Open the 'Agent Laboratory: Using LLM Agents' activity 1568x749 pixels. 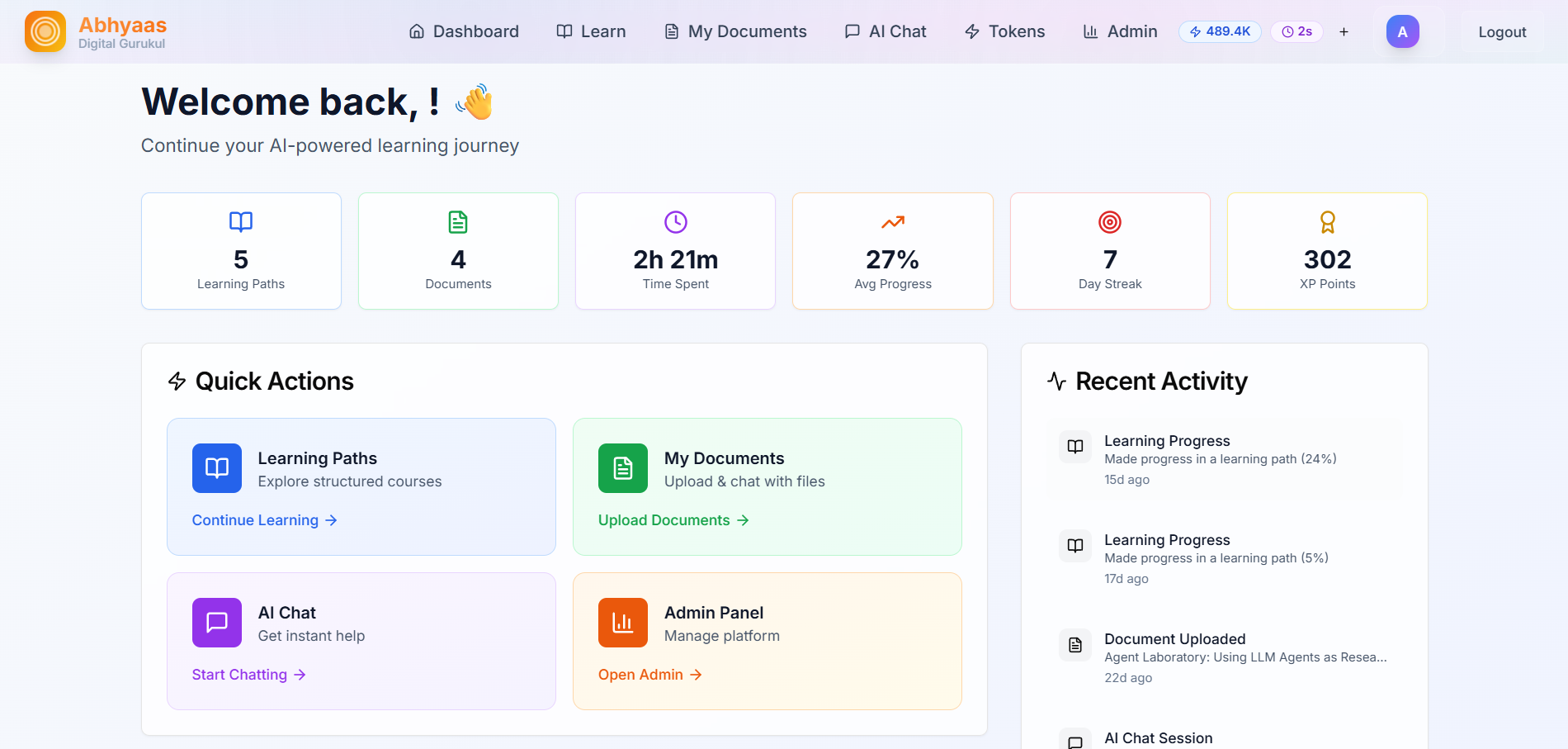[x=1245, y=657]
